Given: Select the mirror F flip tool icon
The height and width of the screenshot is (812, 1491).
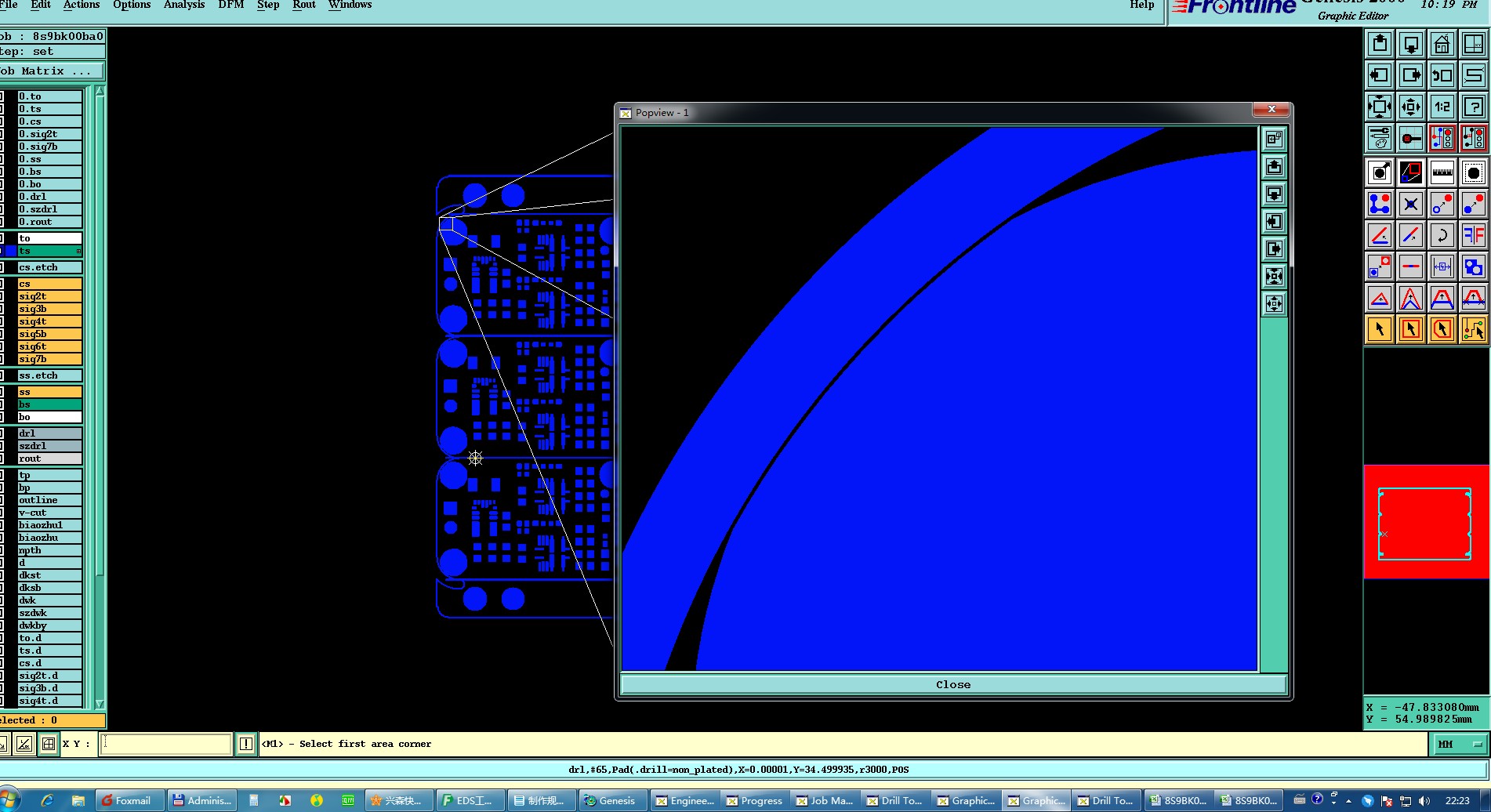Looking at the screenshot, I should [x=1474, y=235].
